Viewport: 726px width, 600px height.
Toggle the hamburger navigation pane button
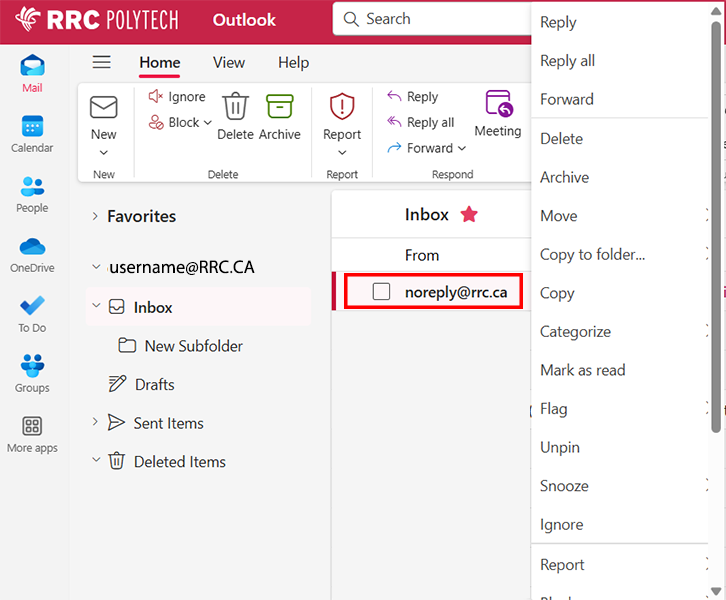coord(101,62)
